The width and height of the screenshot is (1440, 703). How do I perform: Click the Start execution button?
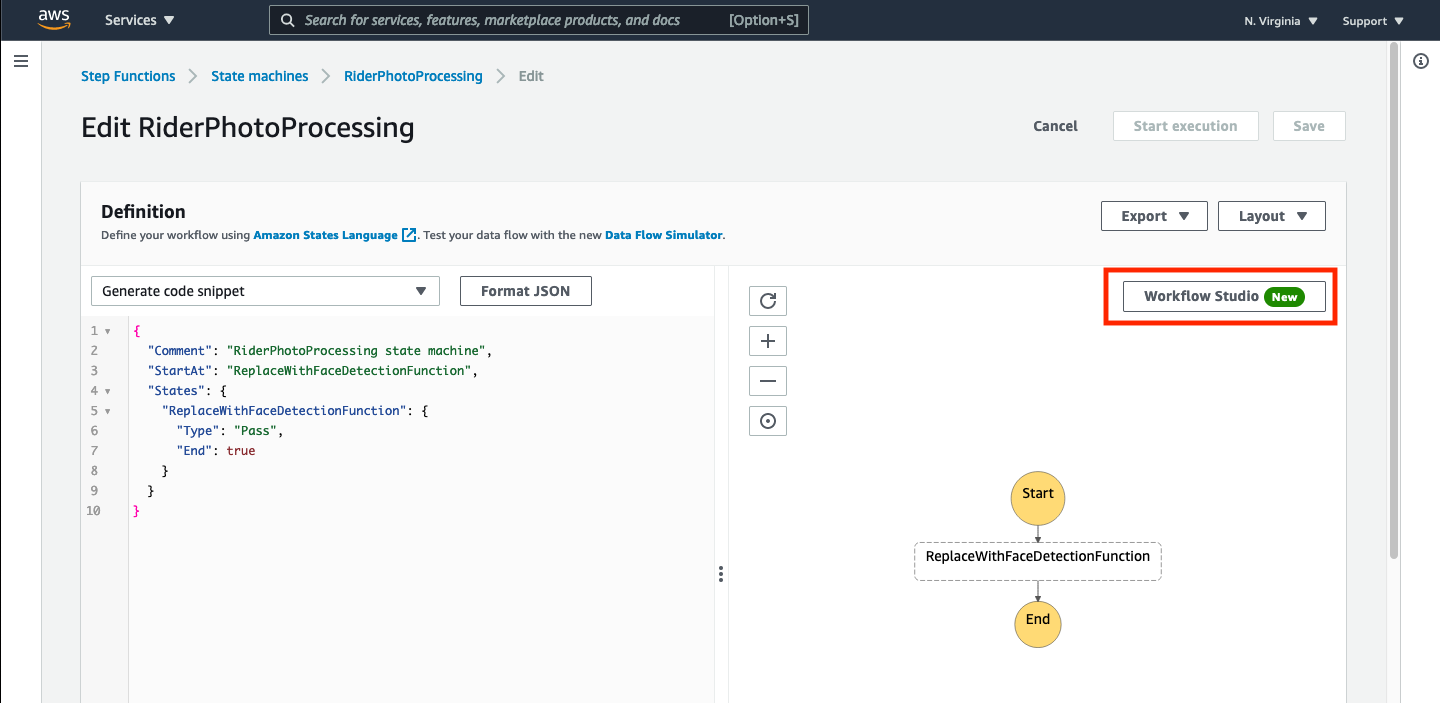1185,126
